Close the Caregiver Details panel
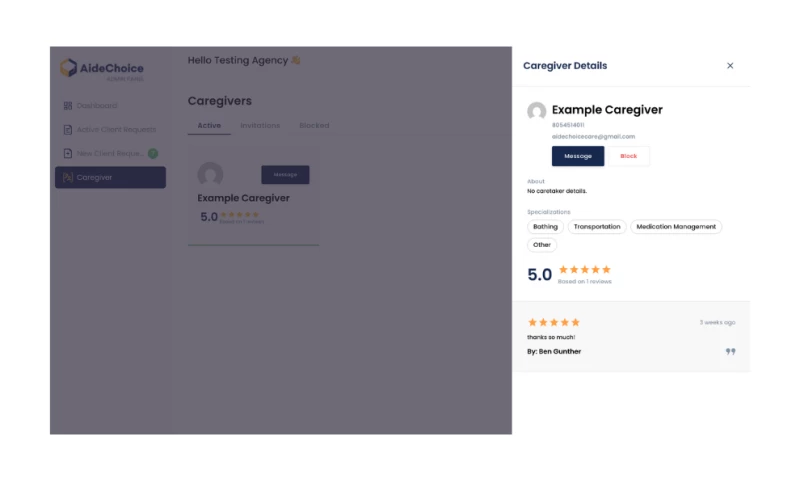This screenshot has width=800, height=480. tap(730, 66)
